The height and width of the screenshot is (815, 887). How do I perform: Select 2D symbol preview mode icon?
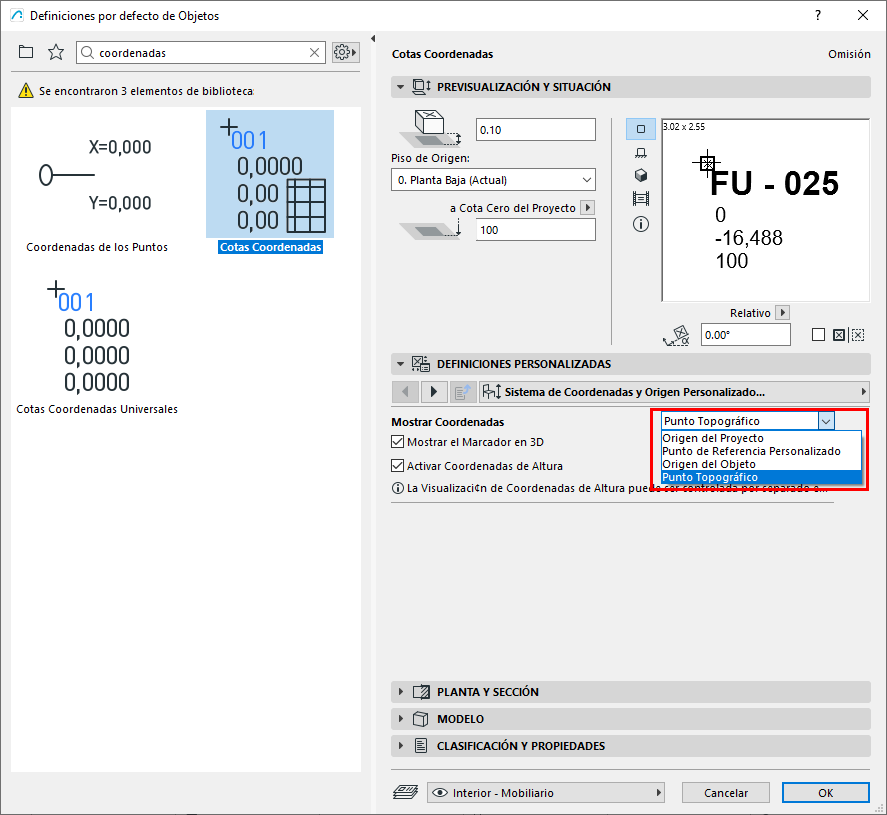(x=640, y=129)
